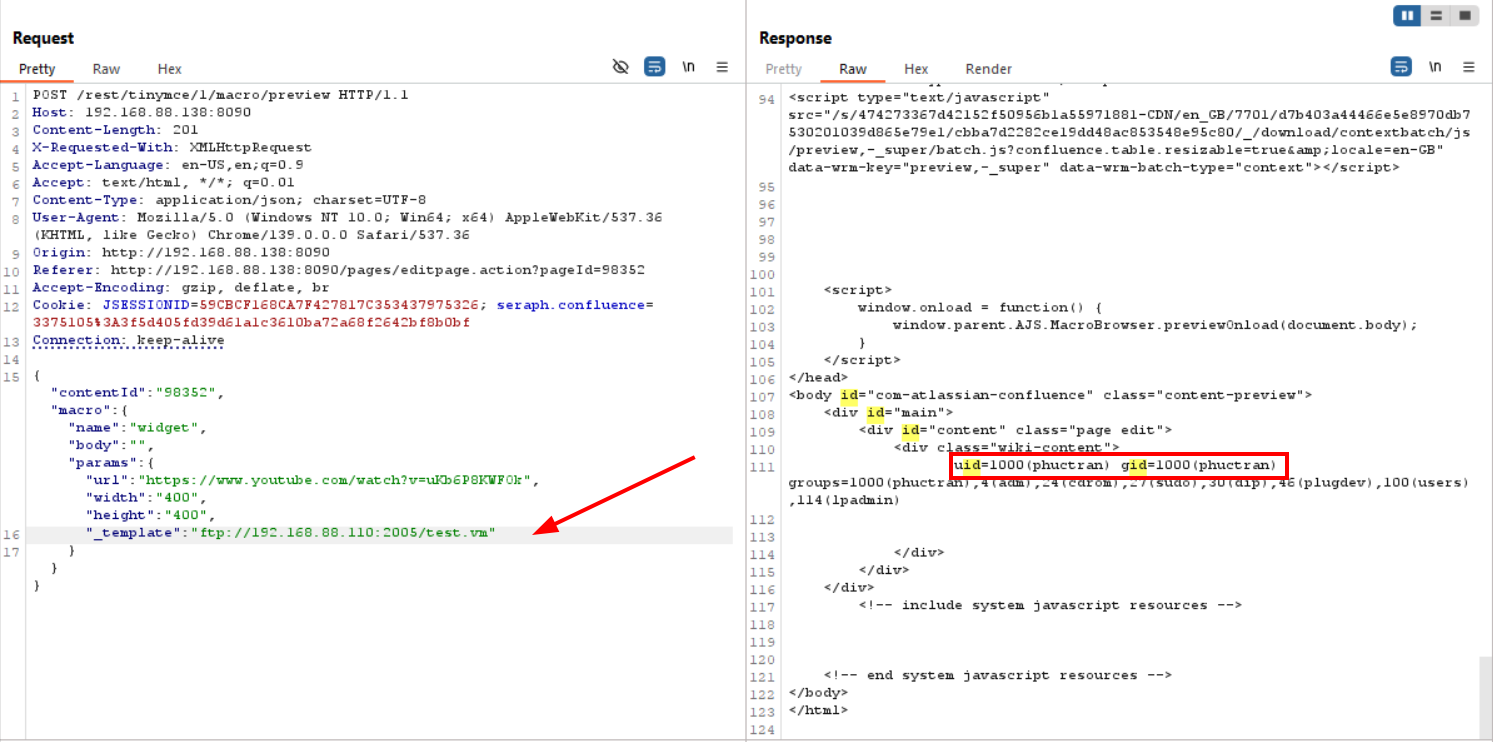Click the Origin header line

click(181, 253)
